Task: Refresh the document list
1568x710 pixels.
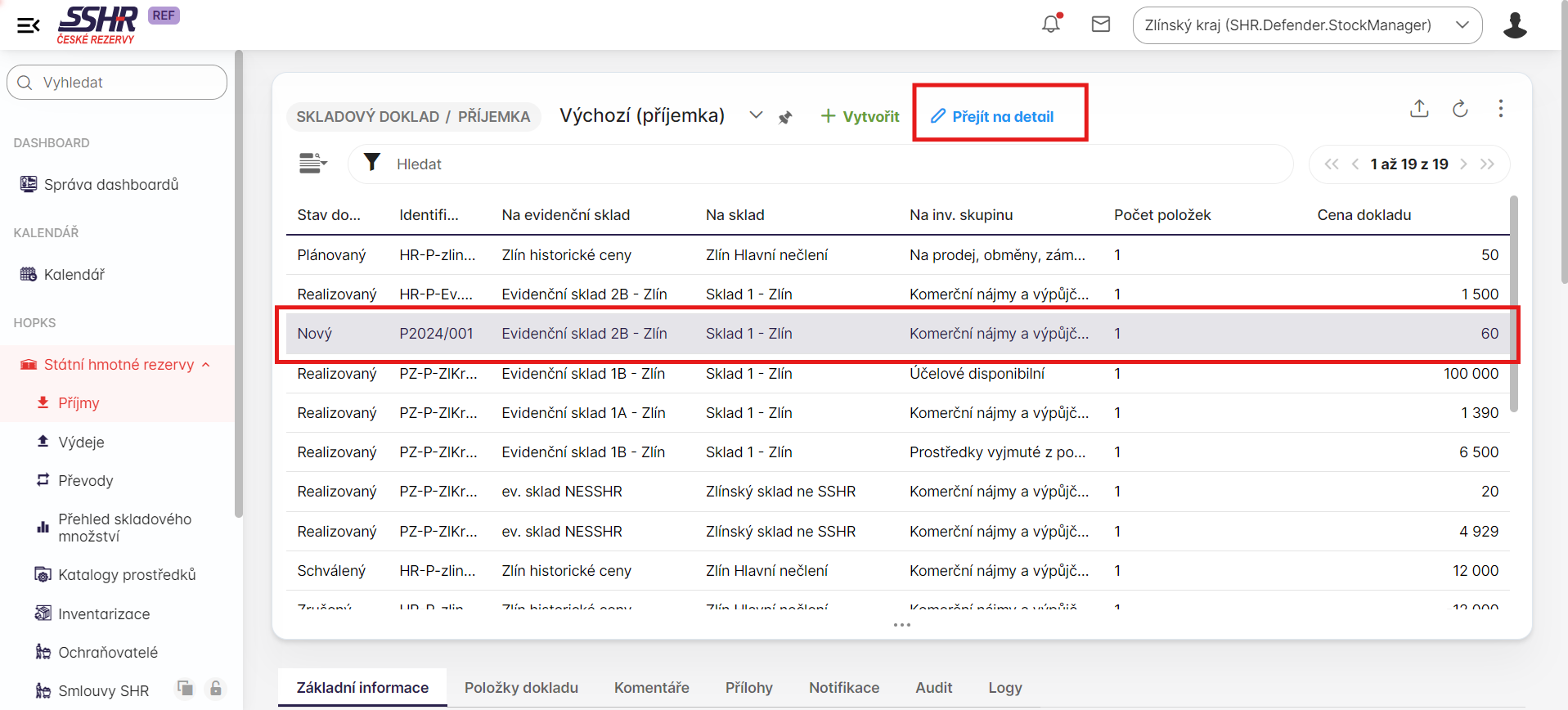Action: pyautogui.click(x=1460, y=109)
